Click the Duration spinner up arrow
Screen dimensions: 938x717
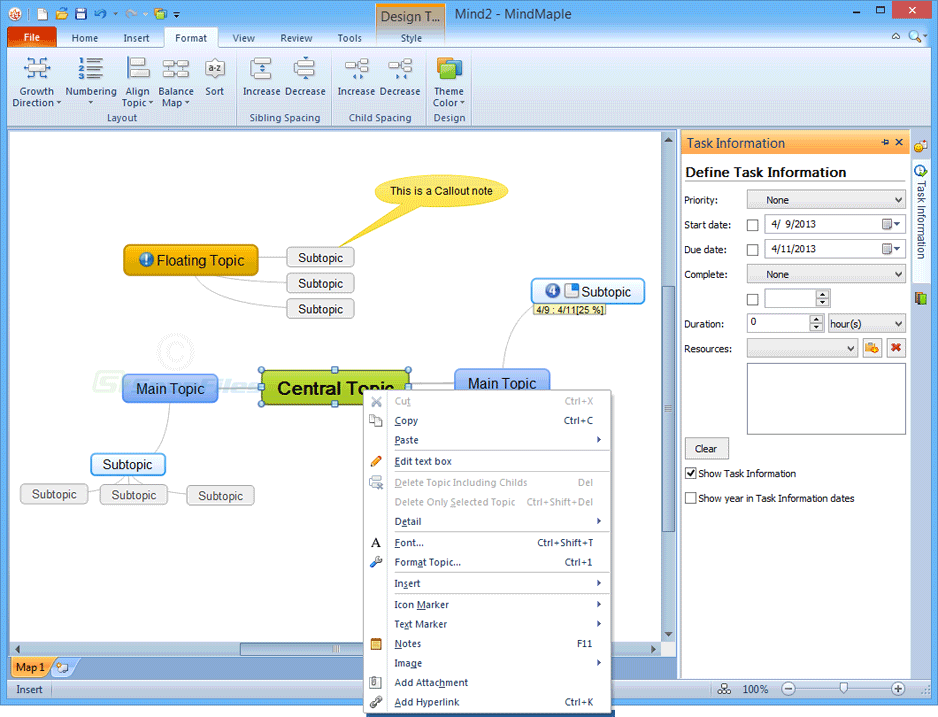click(817, 319)
